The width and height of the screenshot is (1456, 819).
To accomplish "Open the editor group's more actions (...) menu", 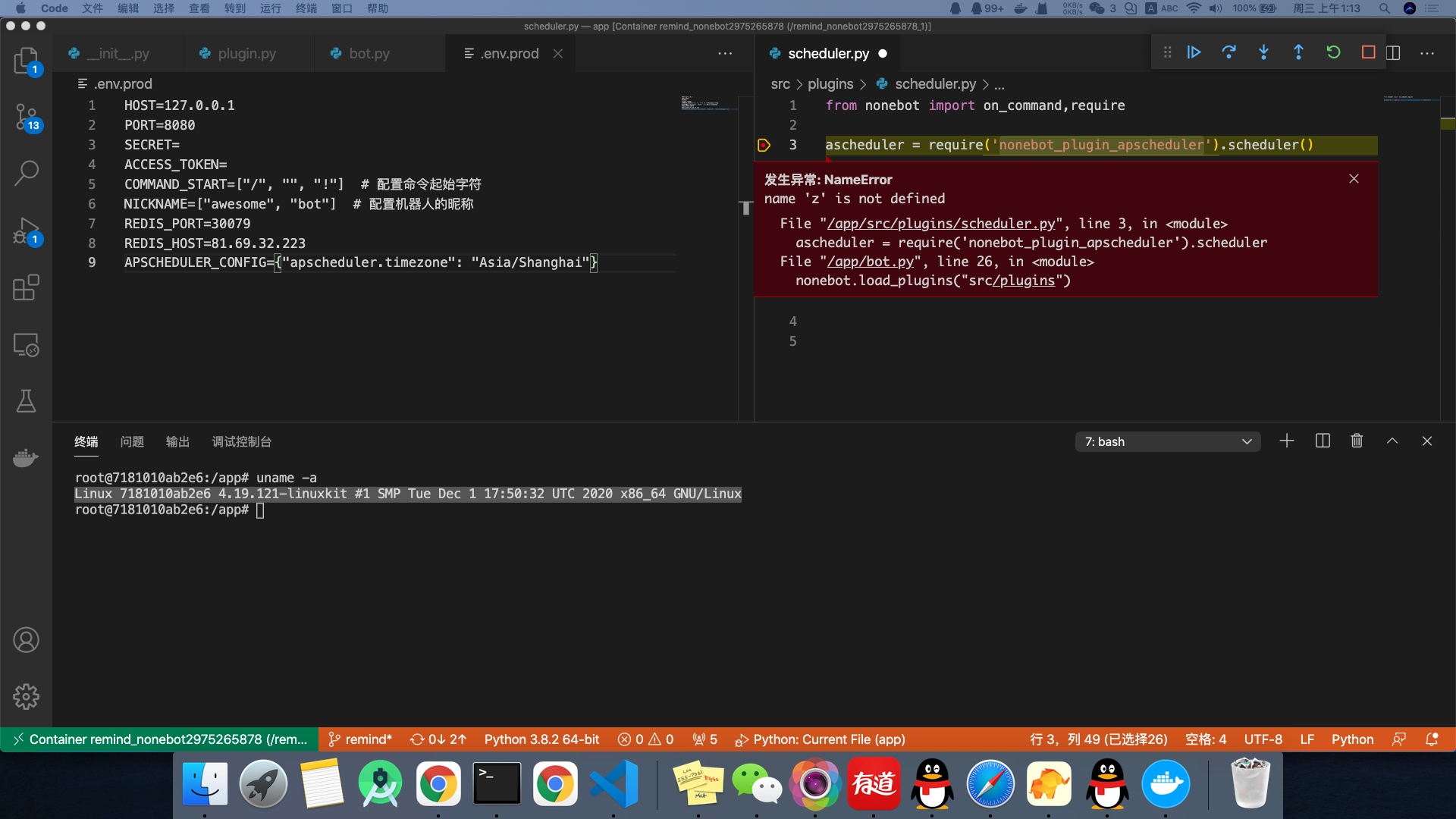I will click(x=725, y=53).
